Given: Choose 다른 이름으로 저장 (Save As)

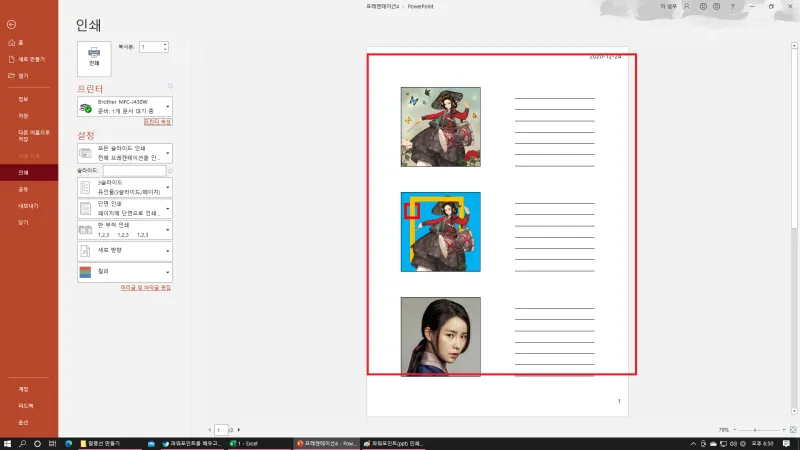Looking at the screenshot, I should (29, 135).
